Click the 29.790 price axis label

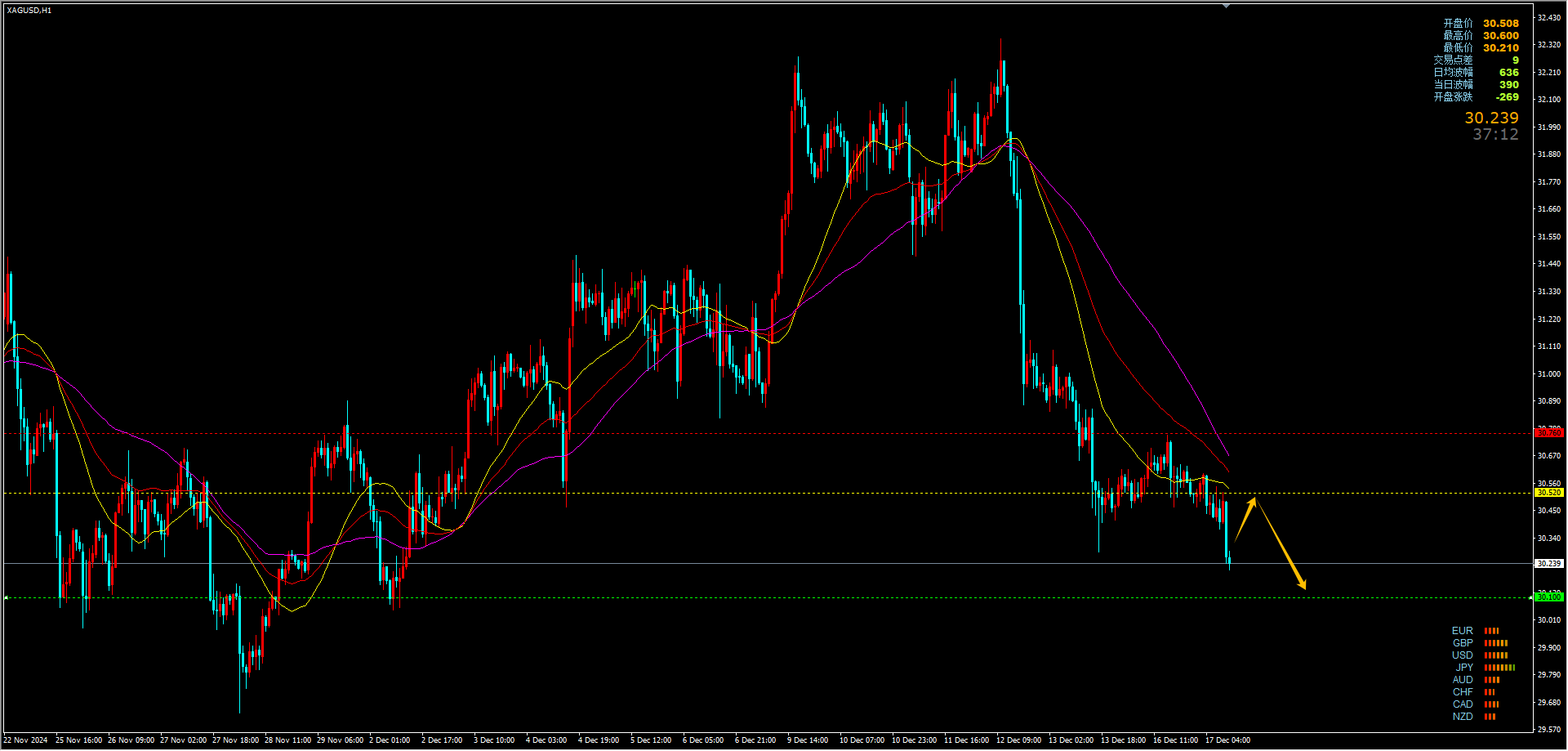(x=1548, y=675)
